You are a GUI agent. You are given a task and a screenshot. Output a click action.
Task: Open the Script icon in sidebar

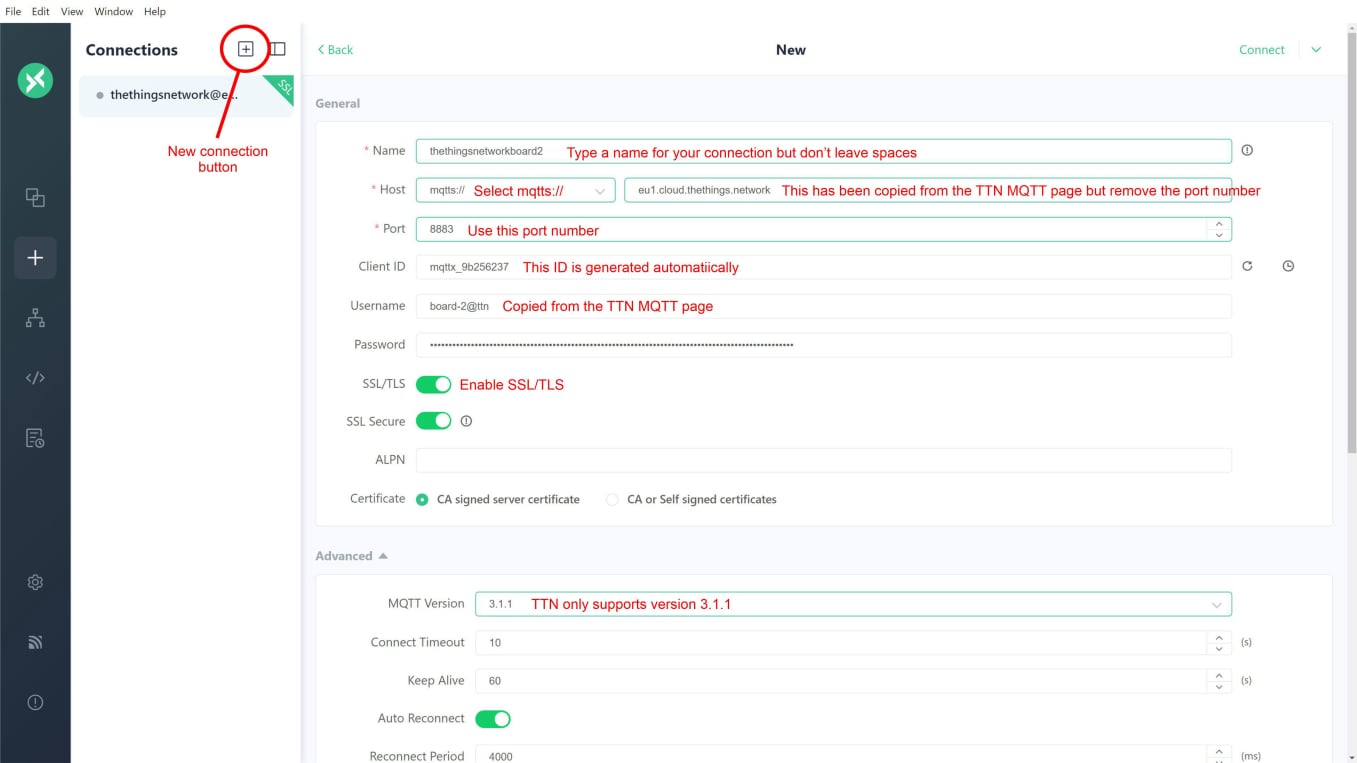[35, 378]
